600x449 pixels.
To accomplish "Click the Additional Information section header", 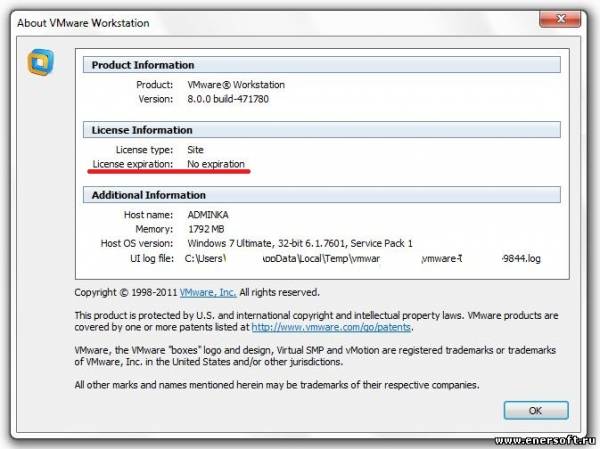I will [322, 195].
